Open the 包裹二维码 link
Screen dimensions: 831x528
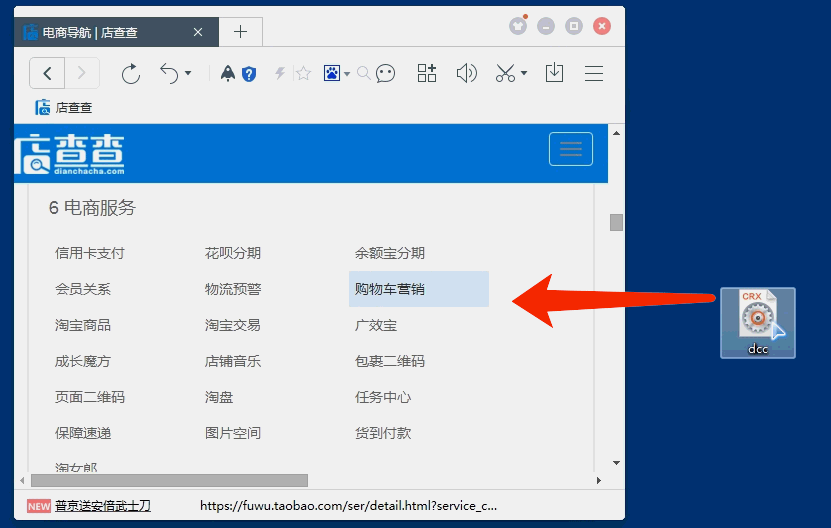tap(390, 362)
